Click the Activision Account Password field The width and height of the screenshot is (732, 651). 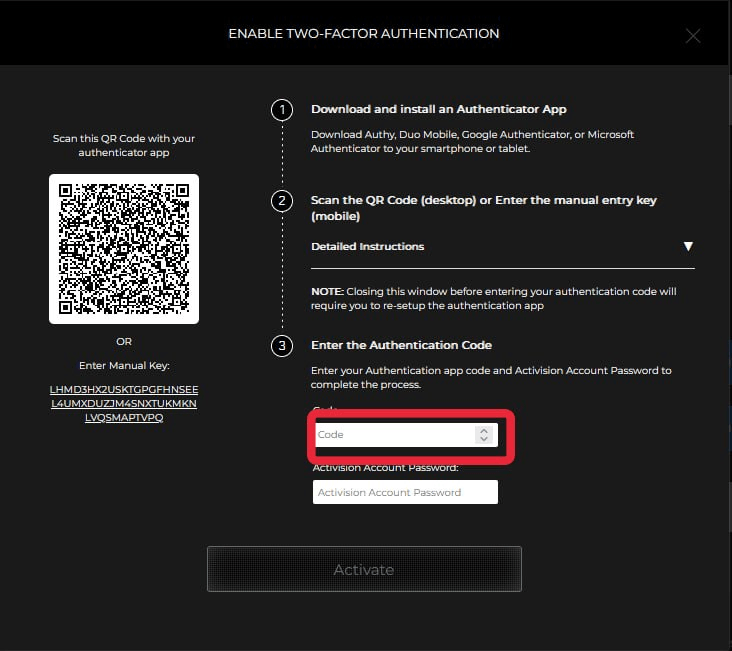(405, 492)
